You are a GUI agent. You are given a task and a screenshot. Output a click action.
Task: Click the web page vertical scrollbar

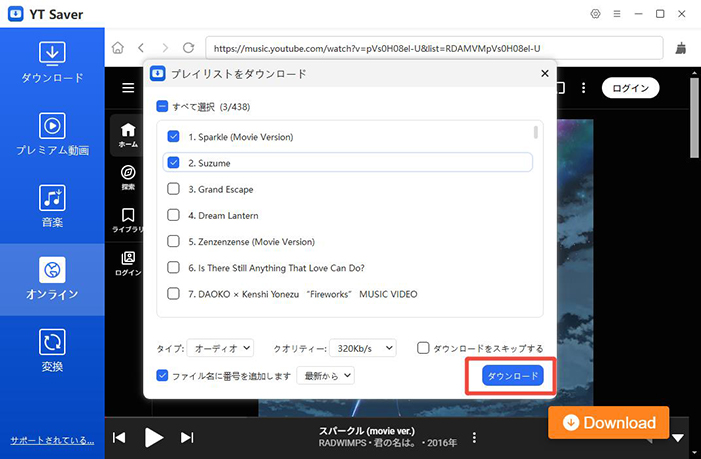click(x=694, y=117)
